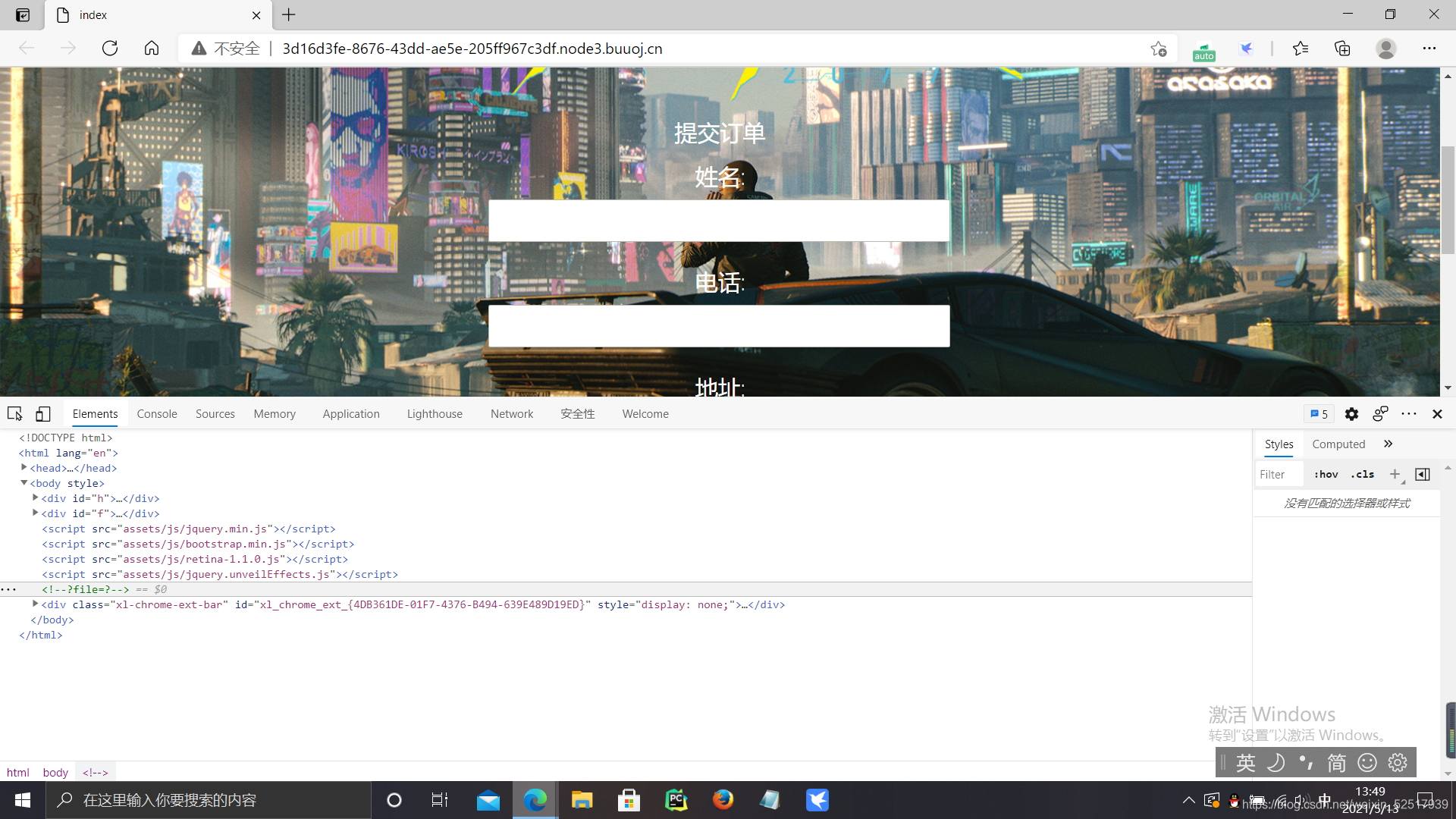Open the Network tab
1456x819 pixels.
tap(512, 414)
